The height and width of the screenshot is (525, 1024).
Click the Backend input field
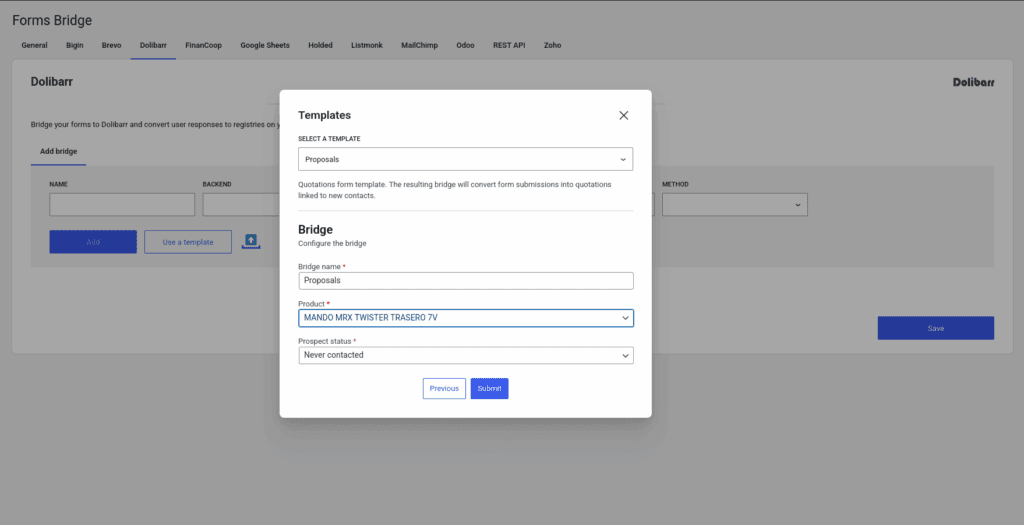pos(241,204)
